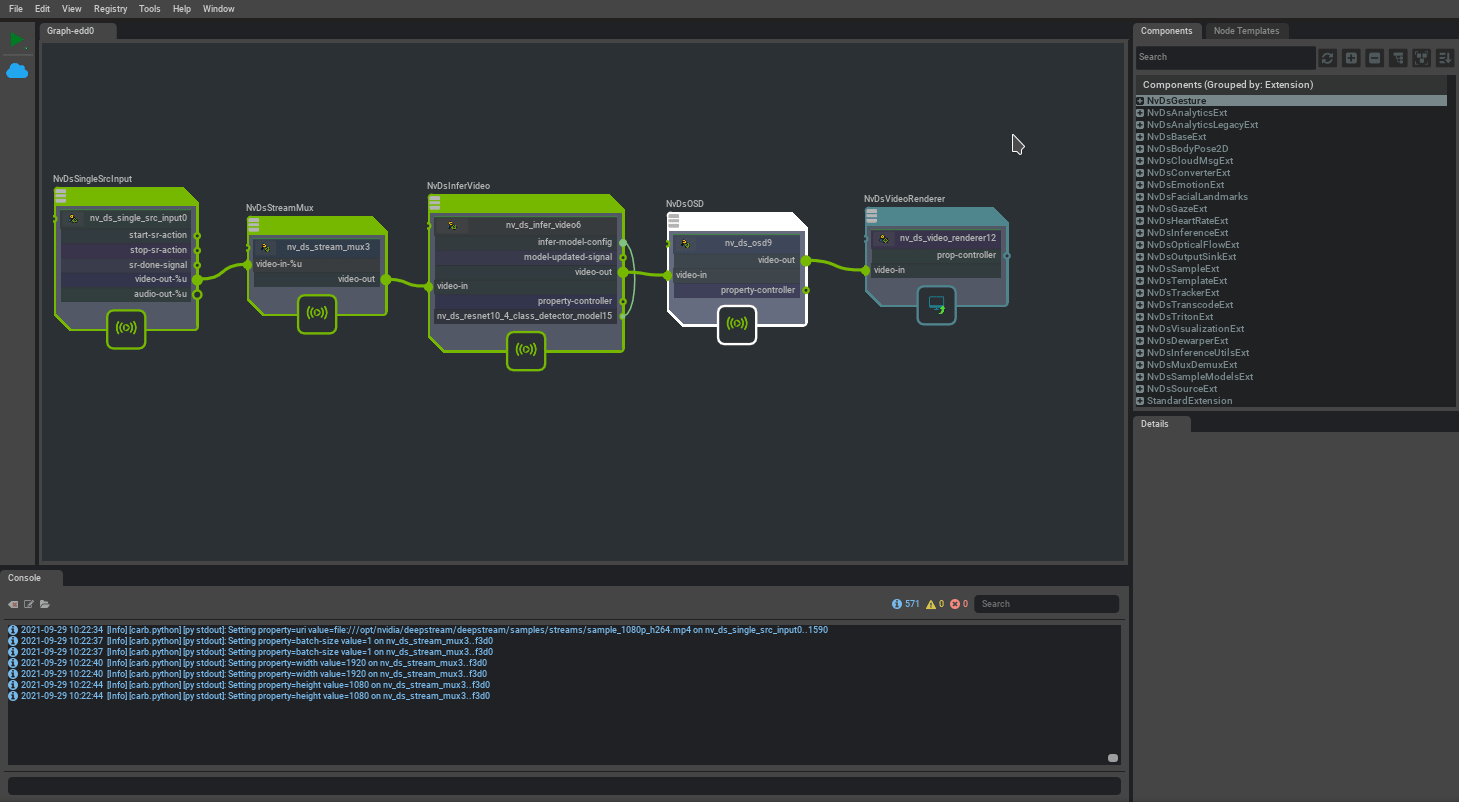Toggle the warning messages filter in Console

tap(936, 604)
